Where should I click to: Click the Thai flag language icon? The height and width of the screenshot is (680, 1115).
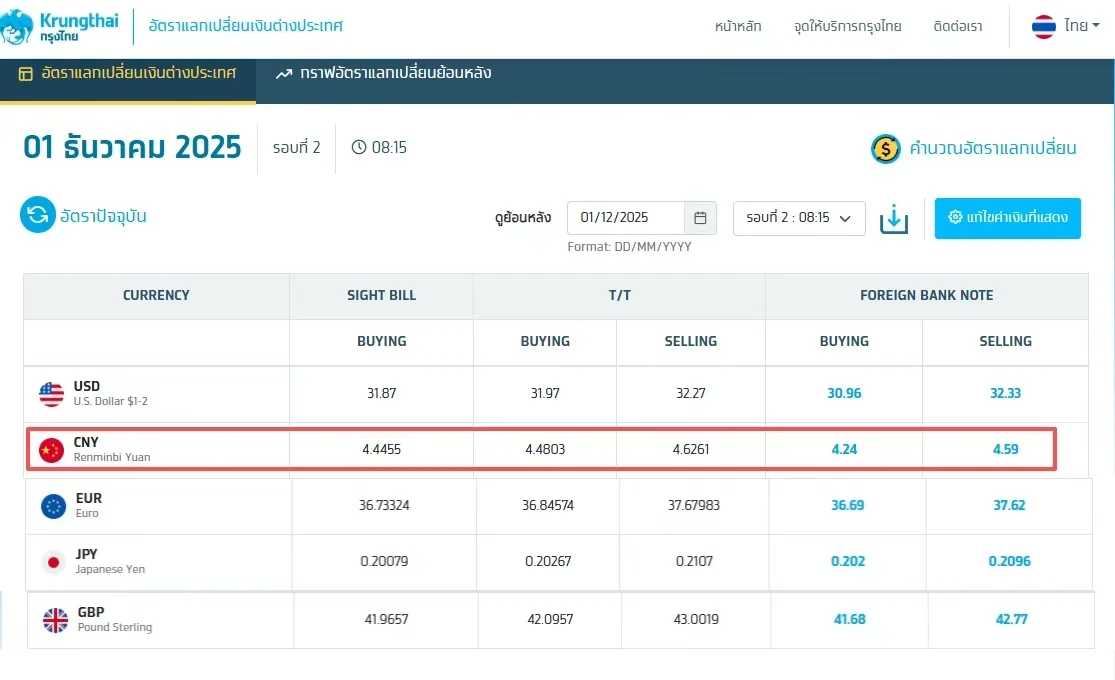pos(1043,26)
